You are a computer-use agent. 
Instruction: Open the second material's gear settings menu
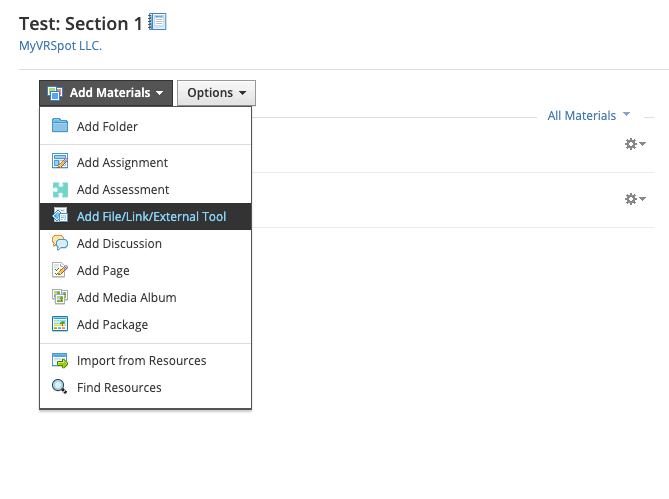(x=634, y=199)
